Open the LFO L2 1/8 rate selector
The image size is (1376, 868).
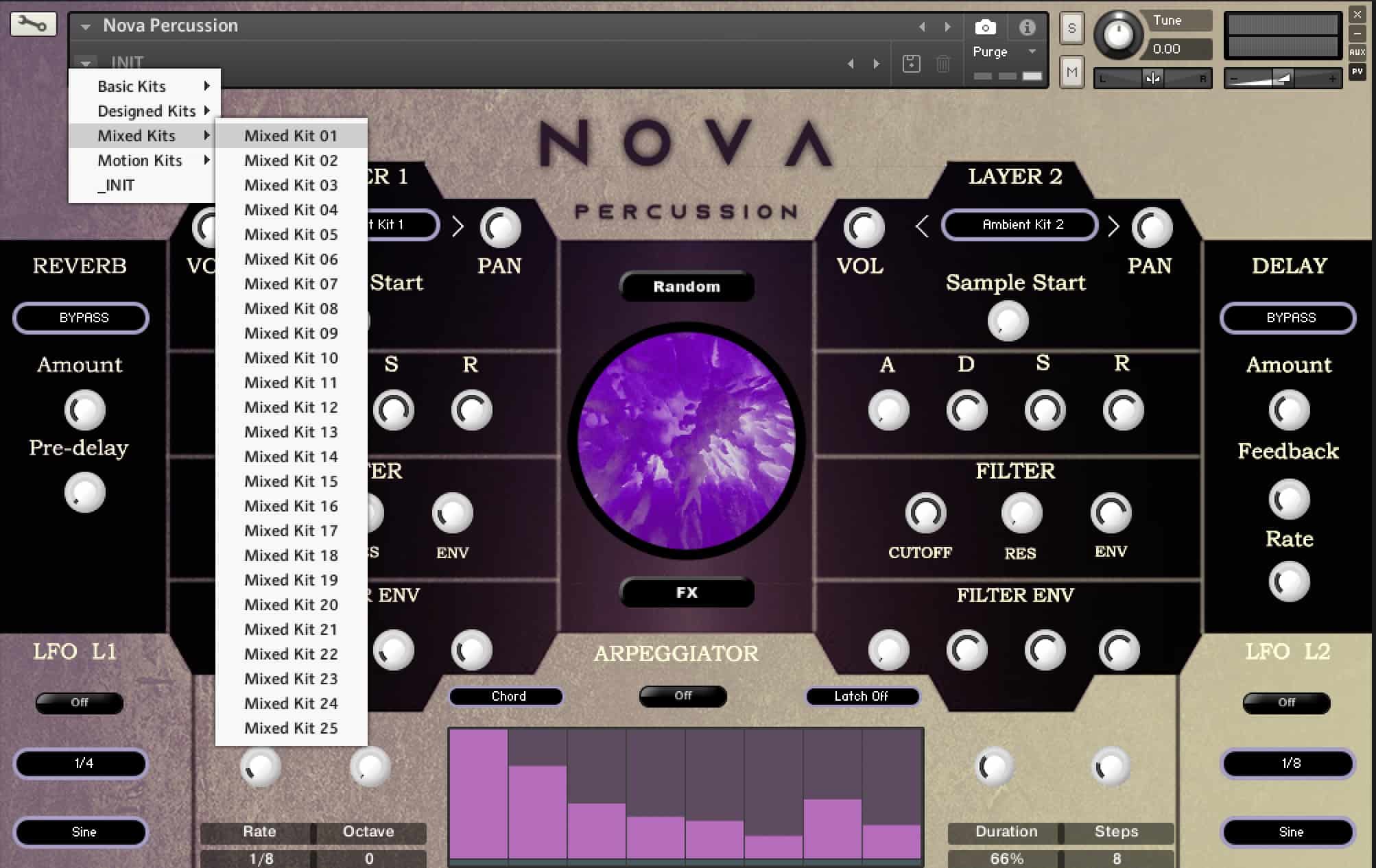pyautogui.click(x=1288, y=764)
